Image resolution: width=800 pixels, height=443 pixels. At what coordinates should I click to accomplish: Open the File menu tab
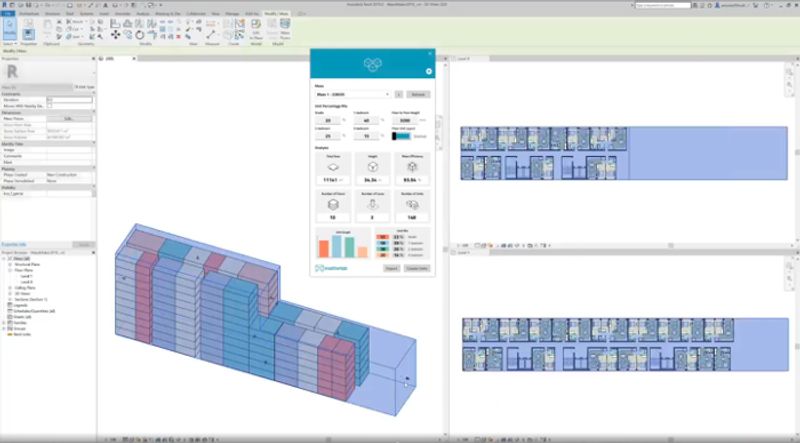pyautogui.click(x=9, y=13)
